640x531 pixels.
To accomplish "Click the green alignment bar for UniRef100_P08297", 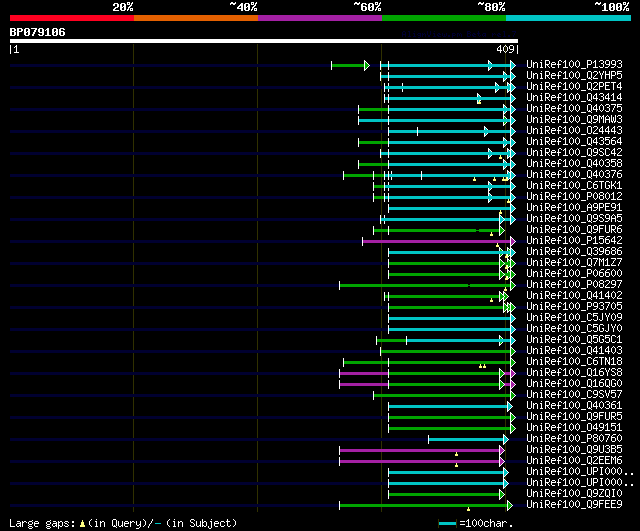I will click(x=425, y=286).
